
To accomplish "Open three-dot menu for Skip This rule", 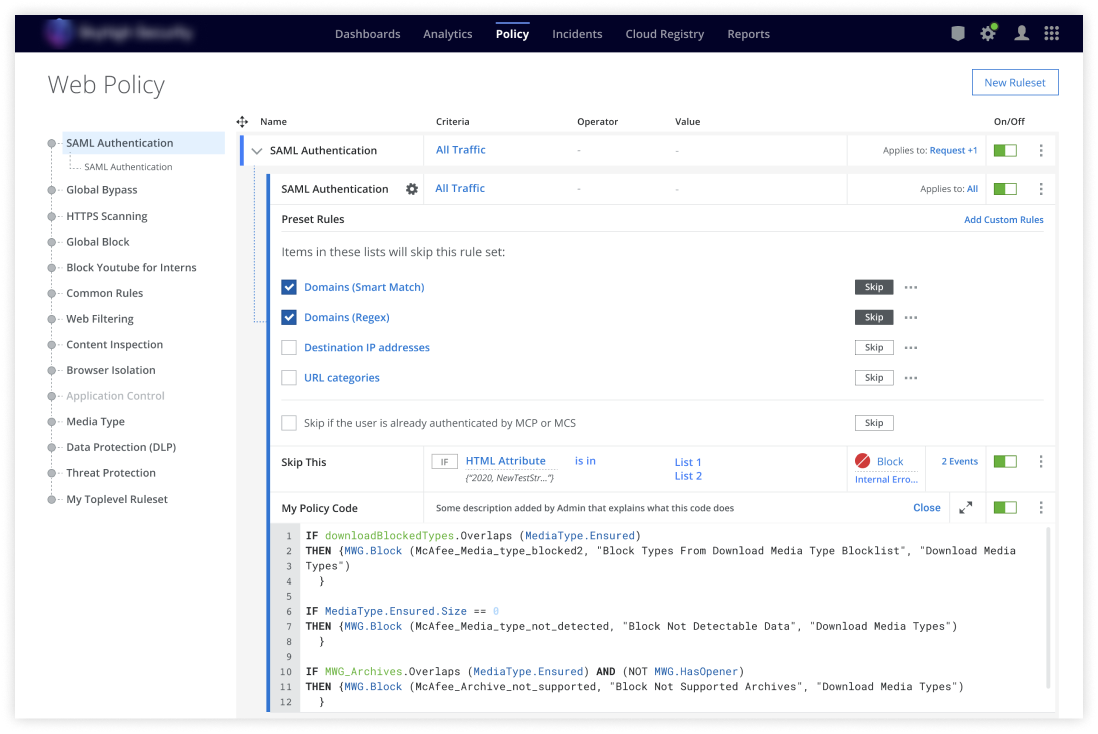I will tap(1041, 462).
